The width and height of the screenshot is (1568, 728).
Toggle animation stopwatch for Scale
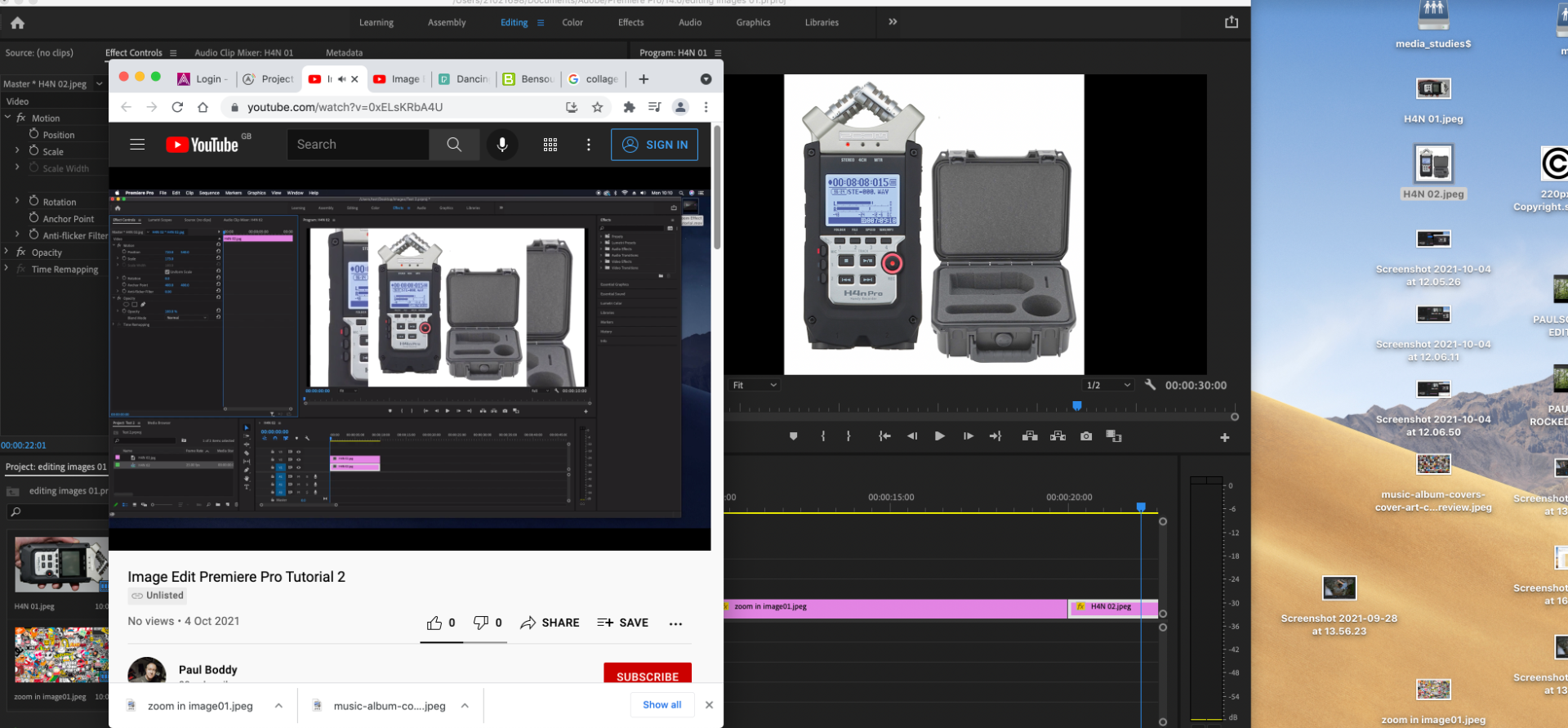[x=34, y=150]
